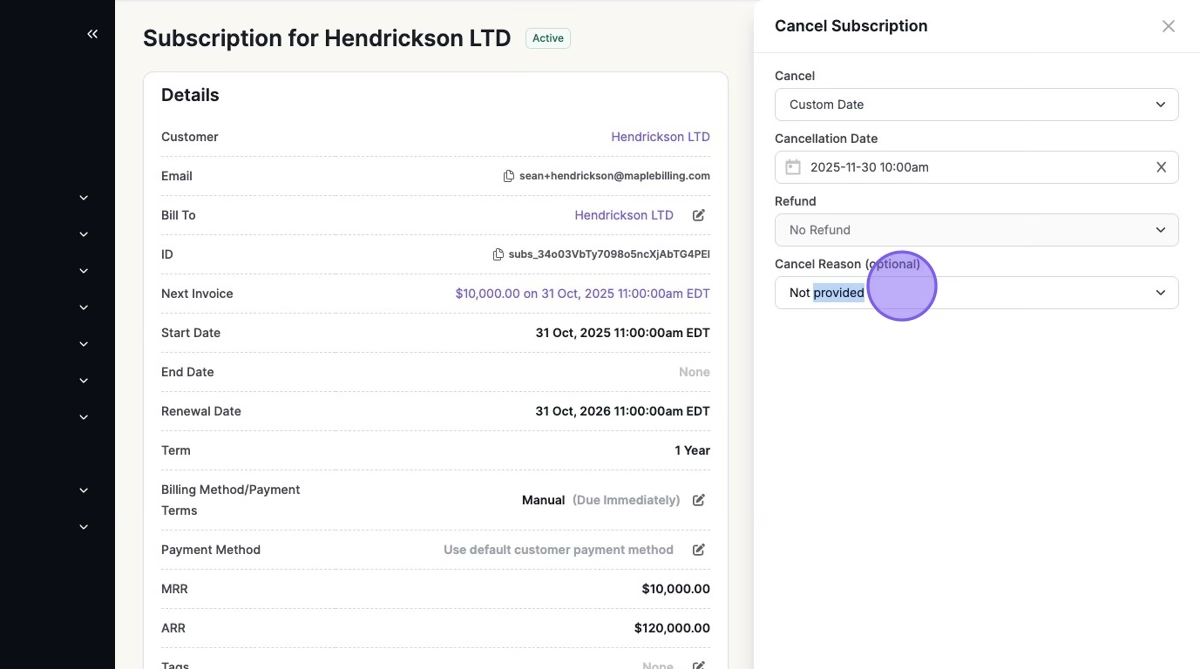Click edit icon for Payment Method
Screen dimensions: 1200x669
click(699, 550)
